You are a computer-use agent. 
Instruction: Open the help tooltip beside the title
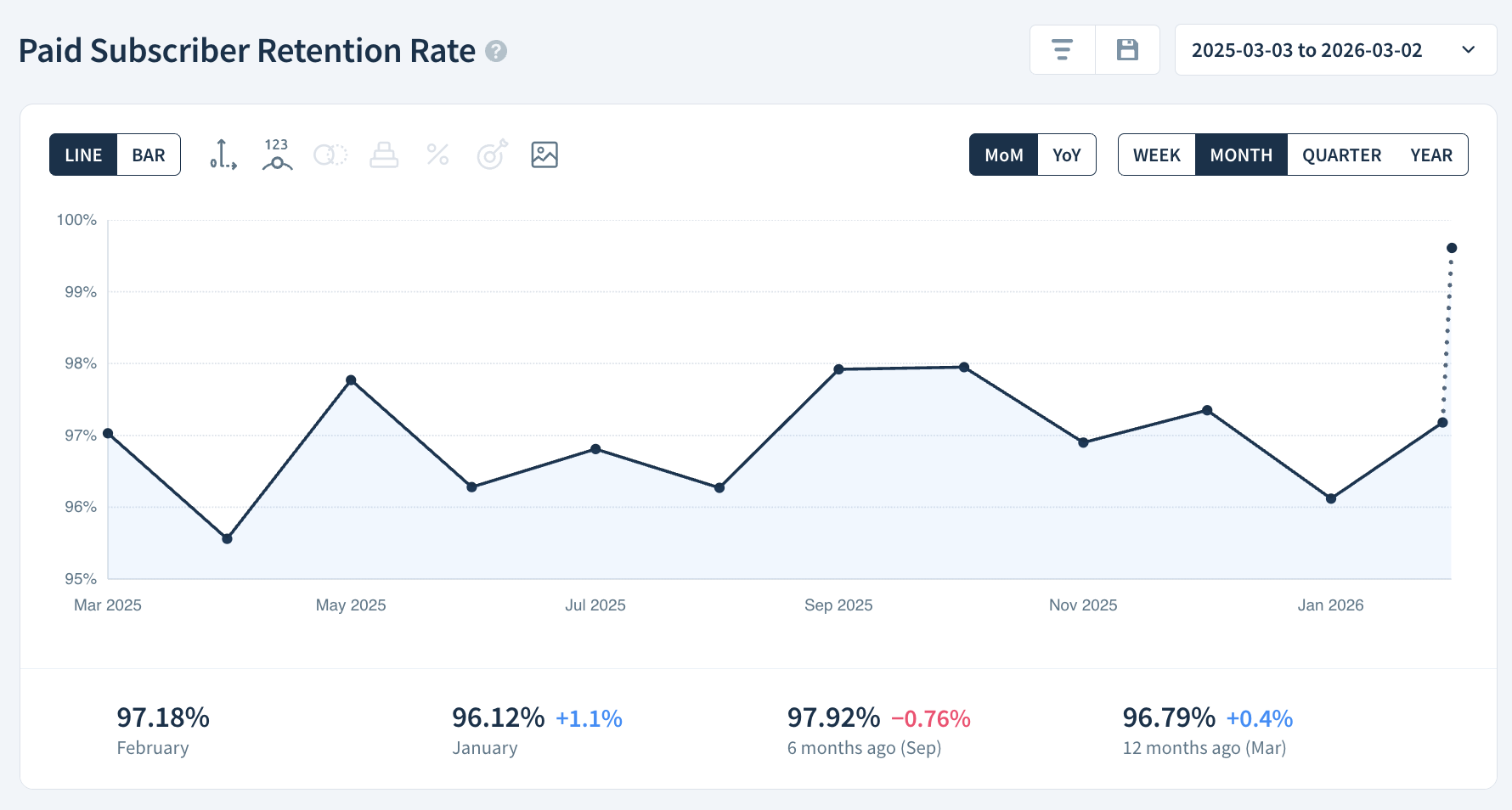coord(495,52)
